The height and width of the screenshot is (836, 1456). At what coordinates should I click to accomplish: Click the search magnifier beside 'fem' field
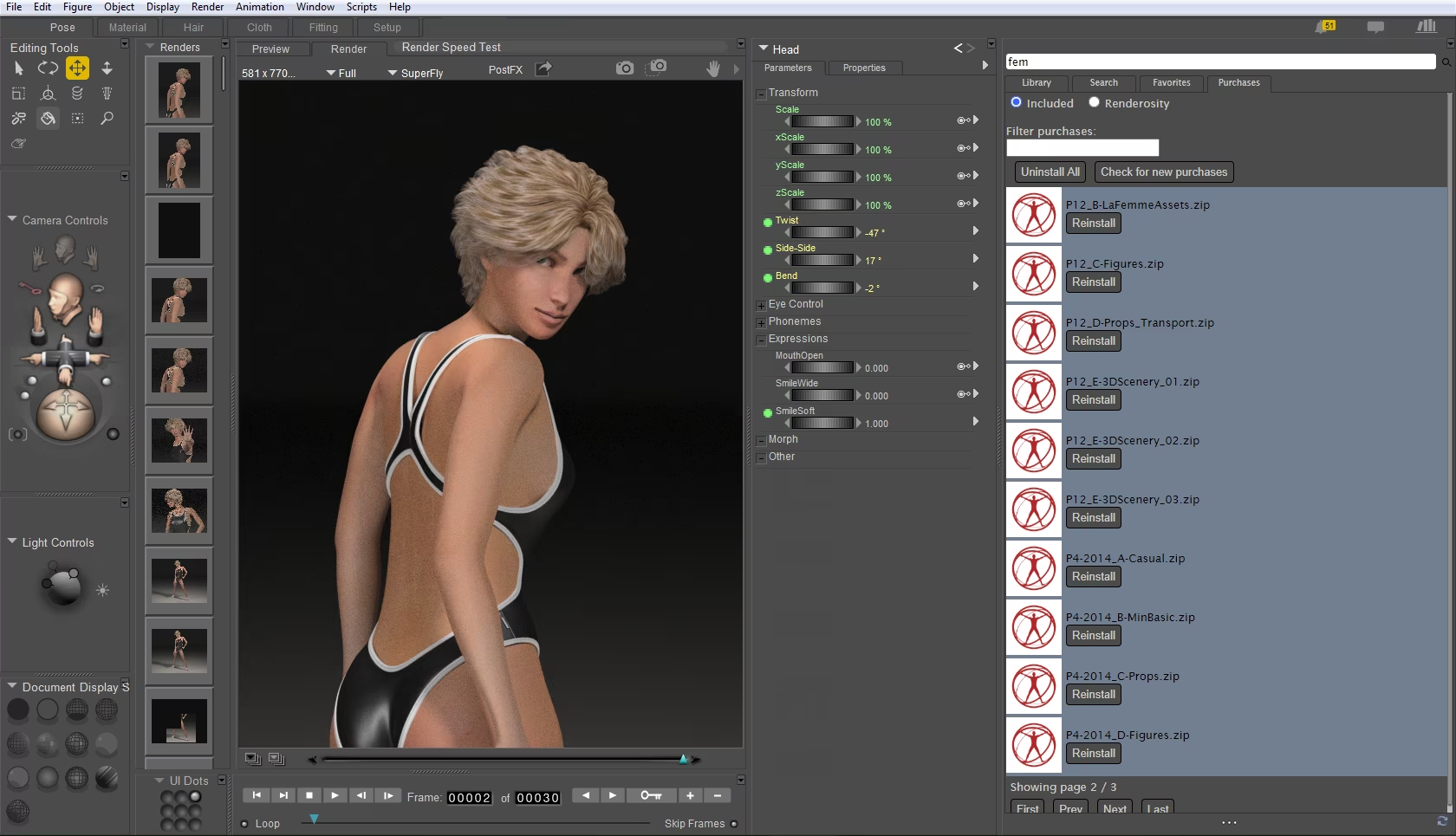[x=1446, y=62]
